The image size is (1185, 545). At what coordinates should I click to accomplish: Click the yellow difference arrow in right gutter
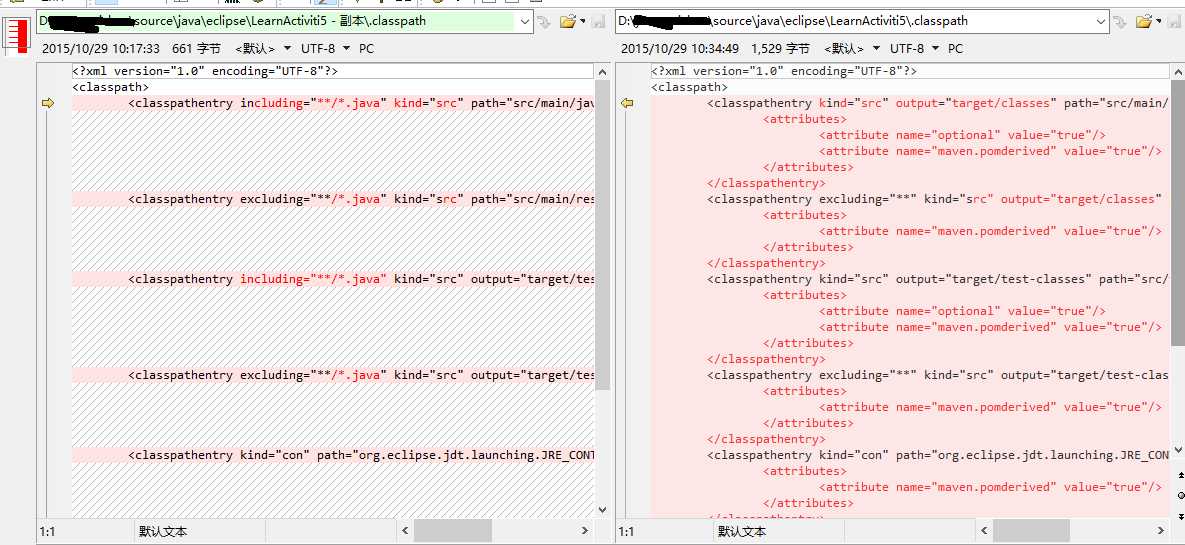tap(627, 103)
